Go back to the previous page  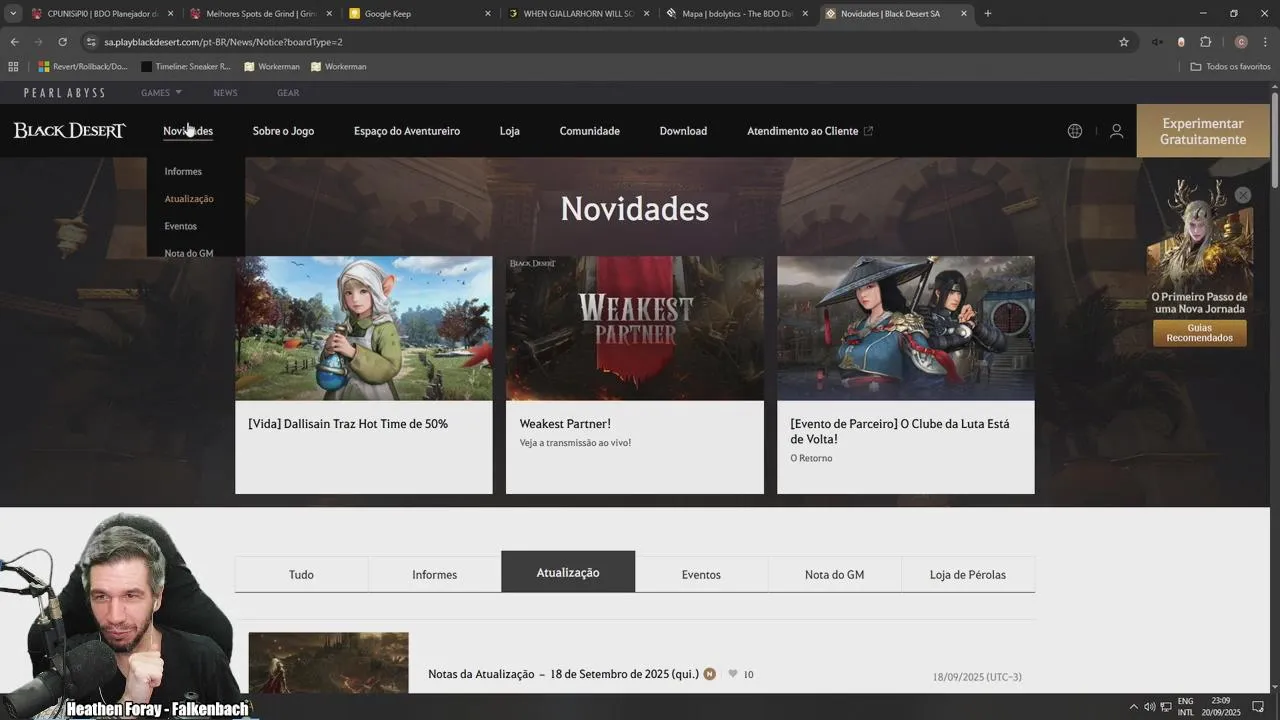click(x=14, y=42)
